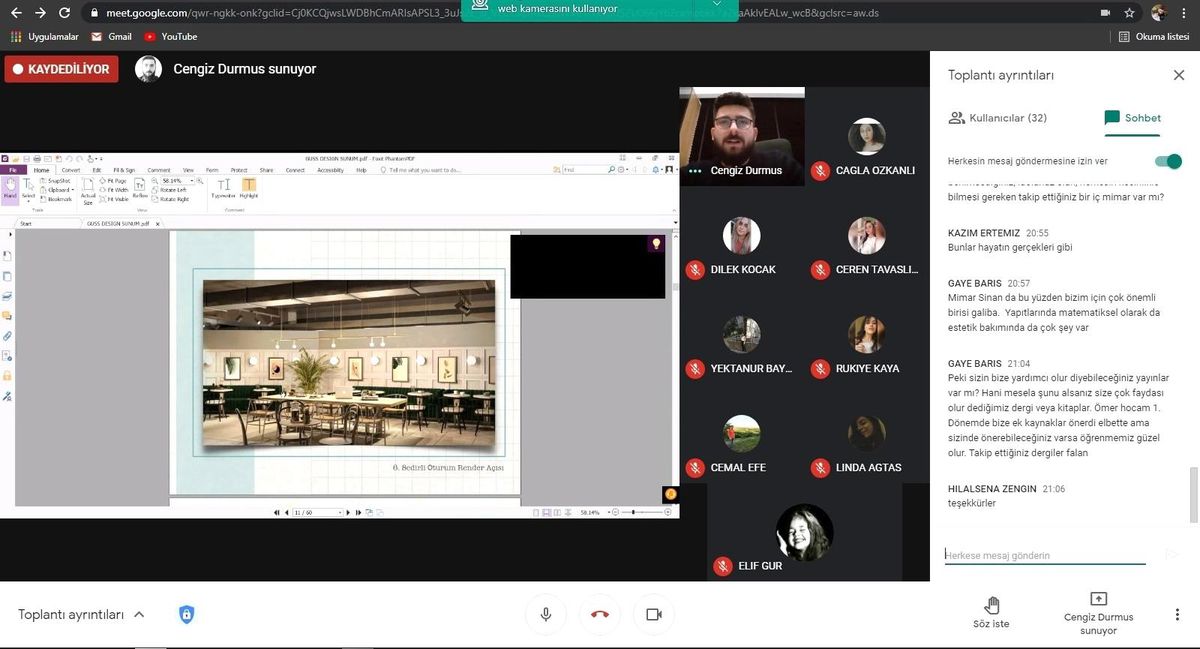1200x649 pixels.
Task: Click the KAYDEDİLİYOR recording indicator
Action: (62, 69)
